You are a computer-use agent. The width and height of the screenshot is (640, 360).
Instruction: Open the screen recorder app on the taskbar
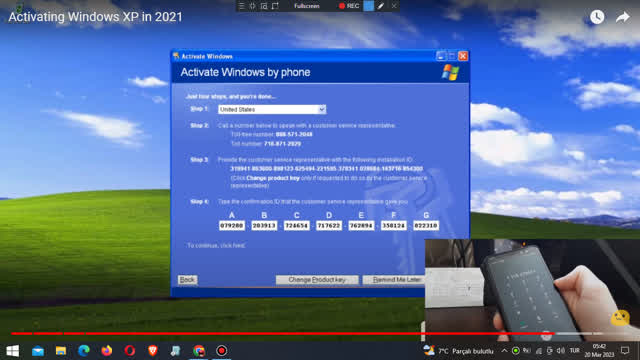[222, 351]
